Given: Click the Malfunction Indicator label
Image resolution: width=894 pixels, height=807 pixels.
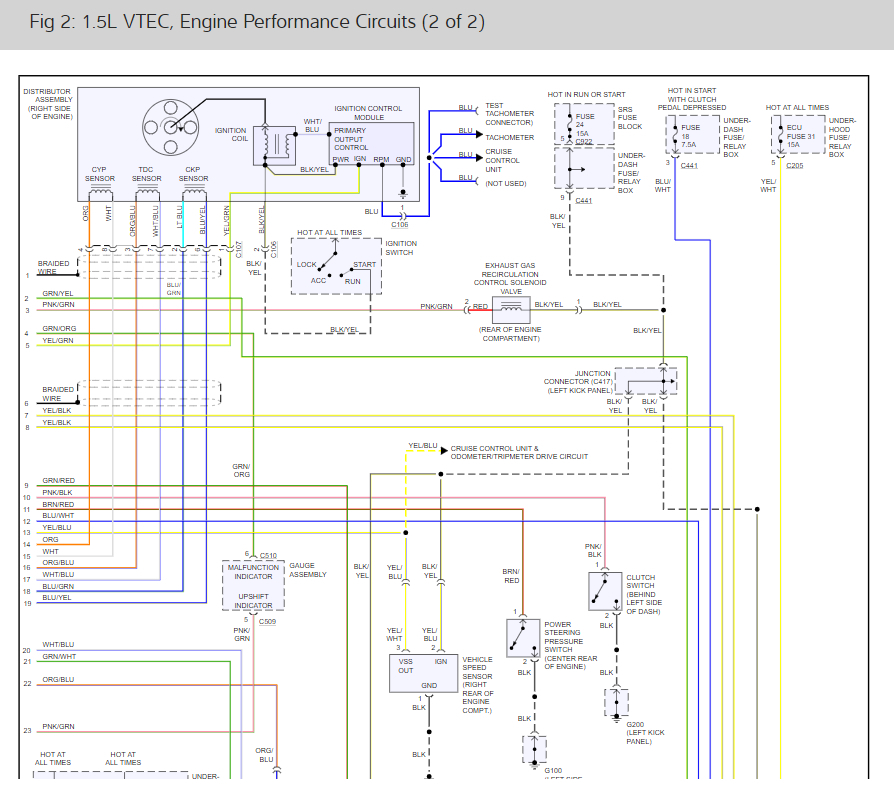Looking at the screenshot, I should click(254, 572).
